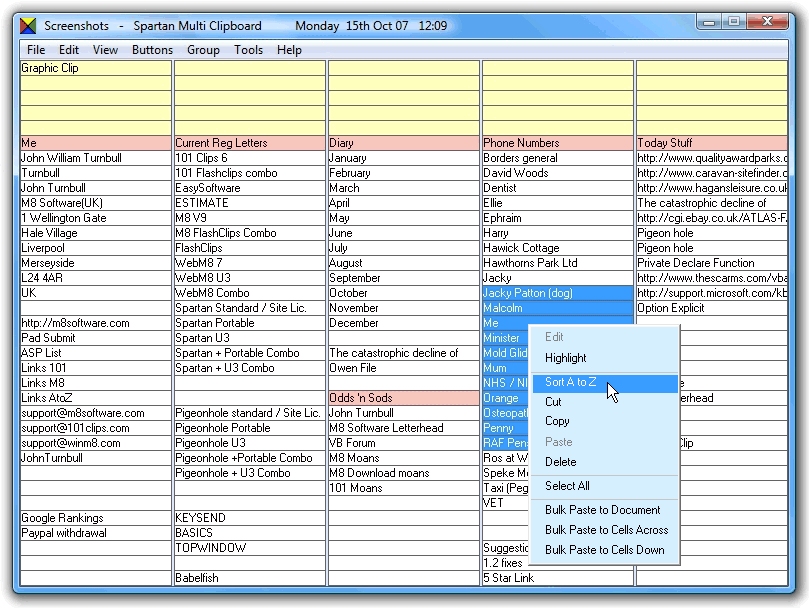Select the 'Owen File' clip

point(403,368)
